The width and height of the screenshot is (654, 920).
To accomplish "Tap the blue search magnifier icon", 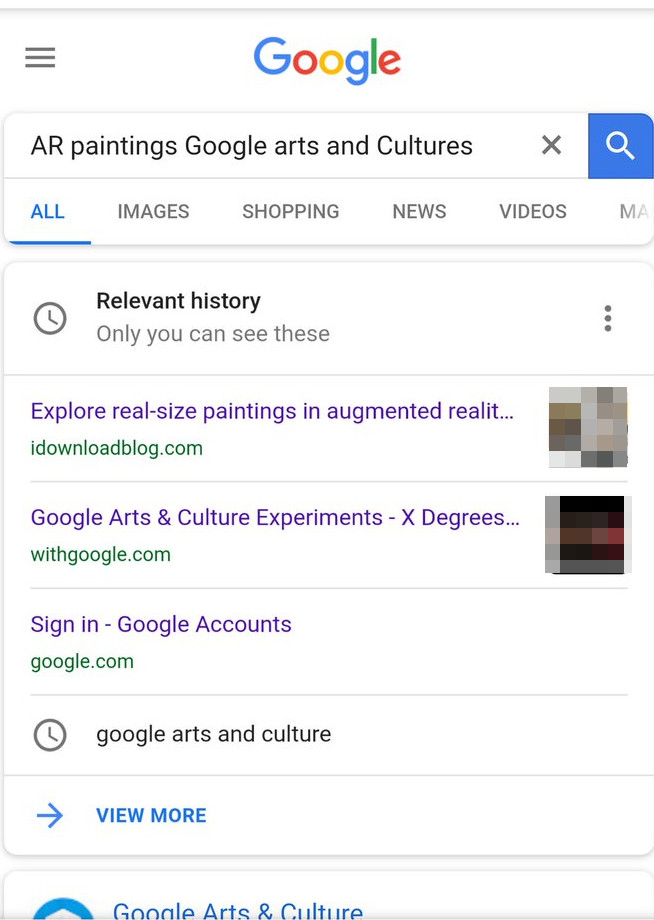I will pos(620,146).
